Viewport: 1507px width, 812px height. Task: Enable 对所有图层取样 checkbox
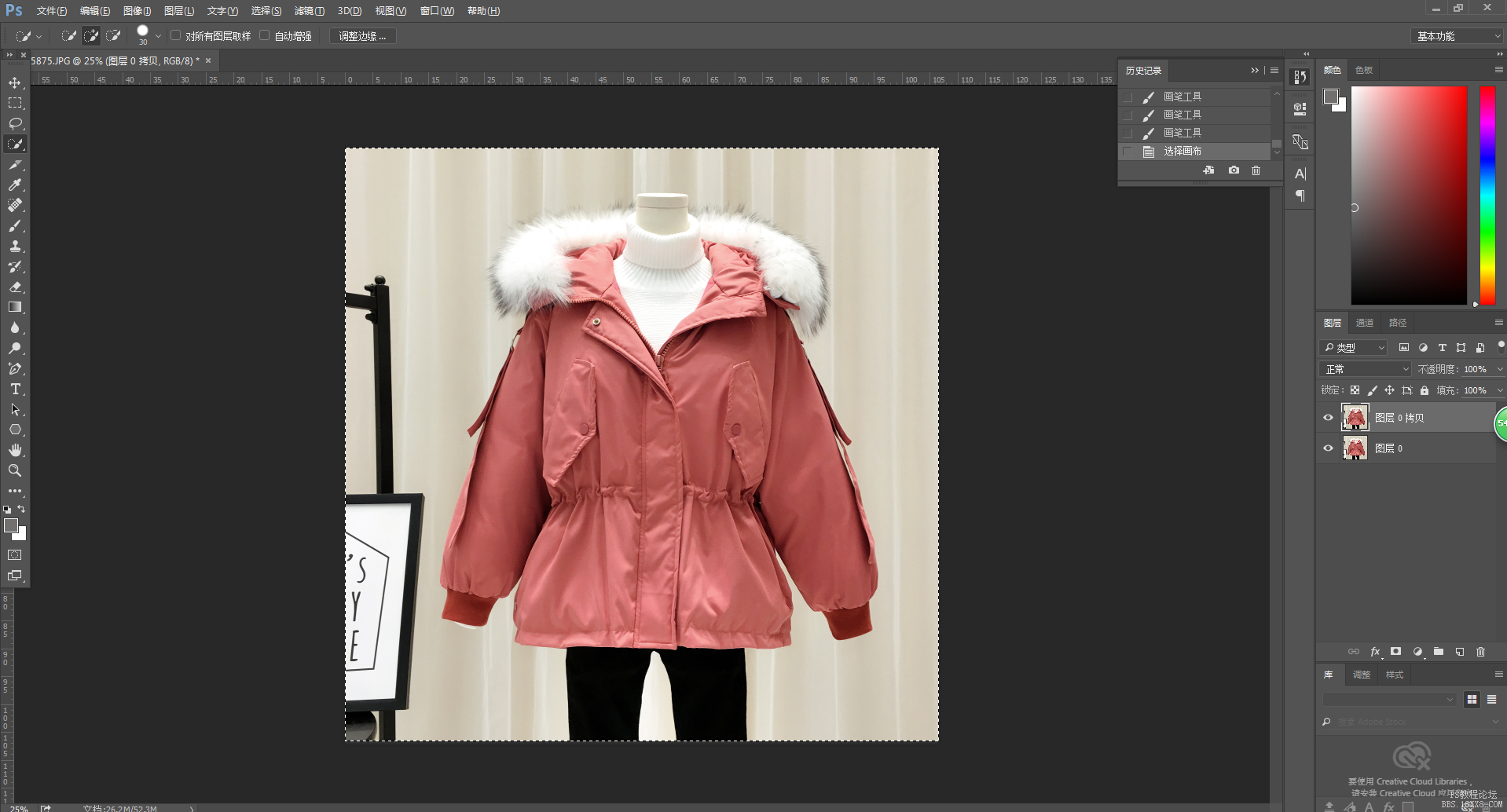pos(176,35)
